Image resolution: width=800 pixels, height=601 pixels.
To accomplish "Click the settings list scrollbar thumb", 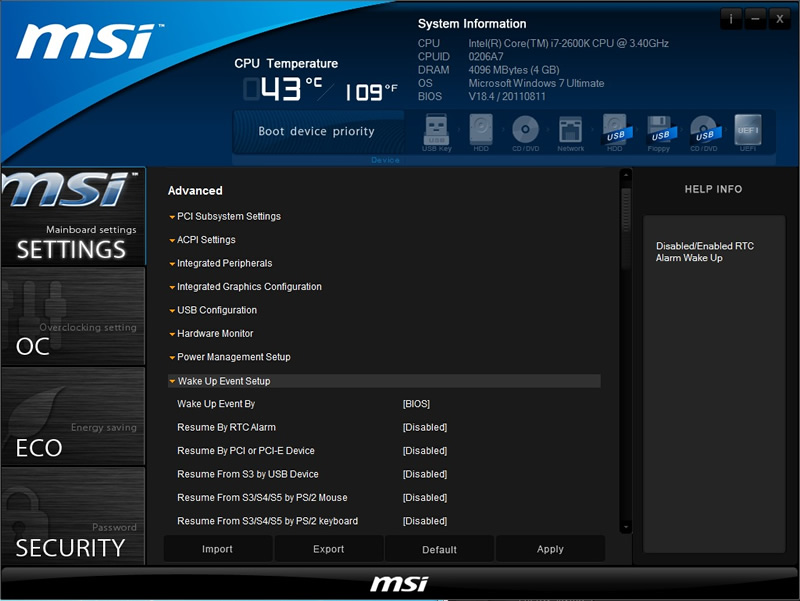I will tap(626, 228).
